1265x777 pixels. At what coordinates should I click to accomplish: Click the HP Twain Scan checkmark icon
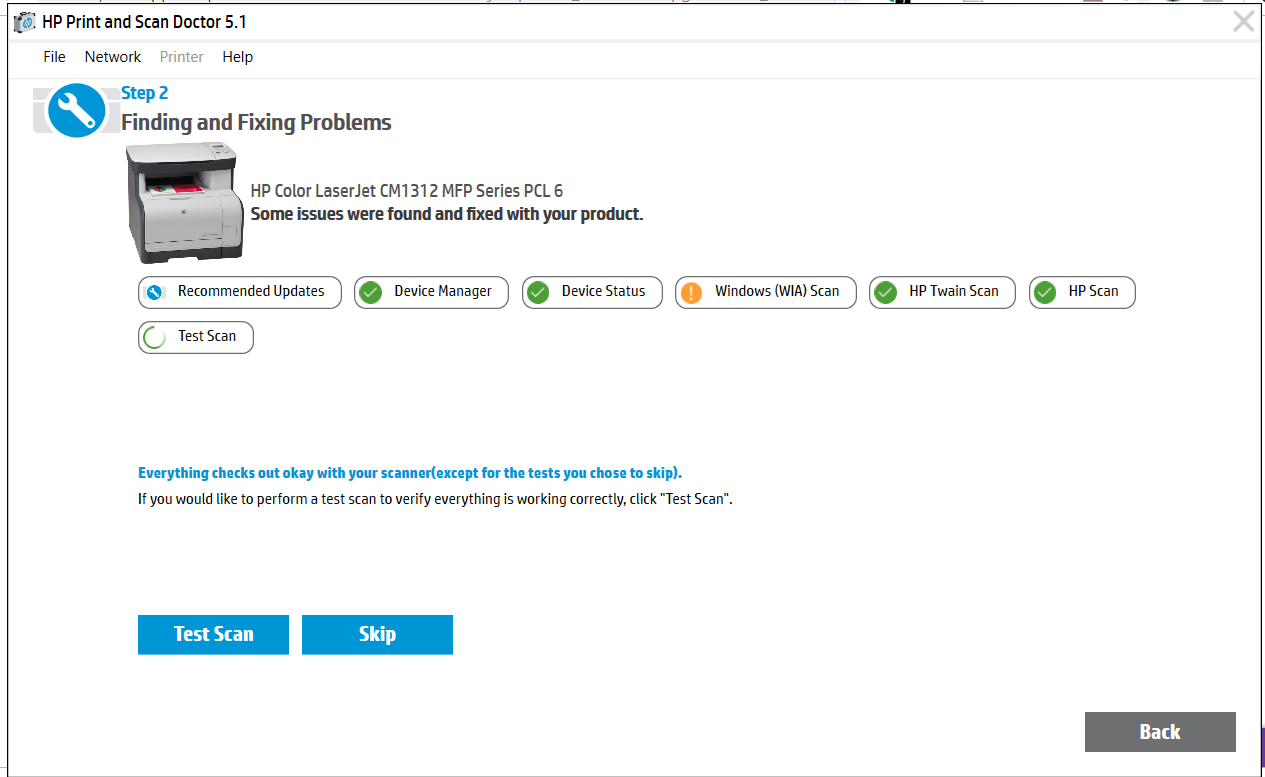point(885,292)
